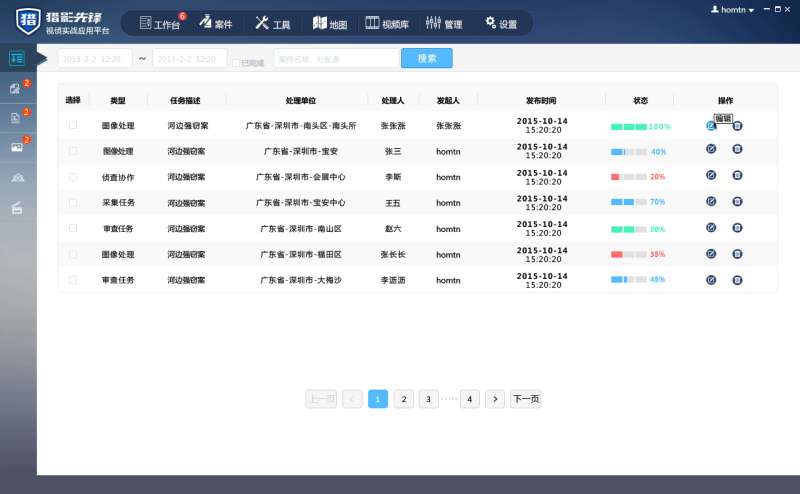Click the delete icon in the 李语洒 row
800x494 pixels.
[x=737, y=280]
